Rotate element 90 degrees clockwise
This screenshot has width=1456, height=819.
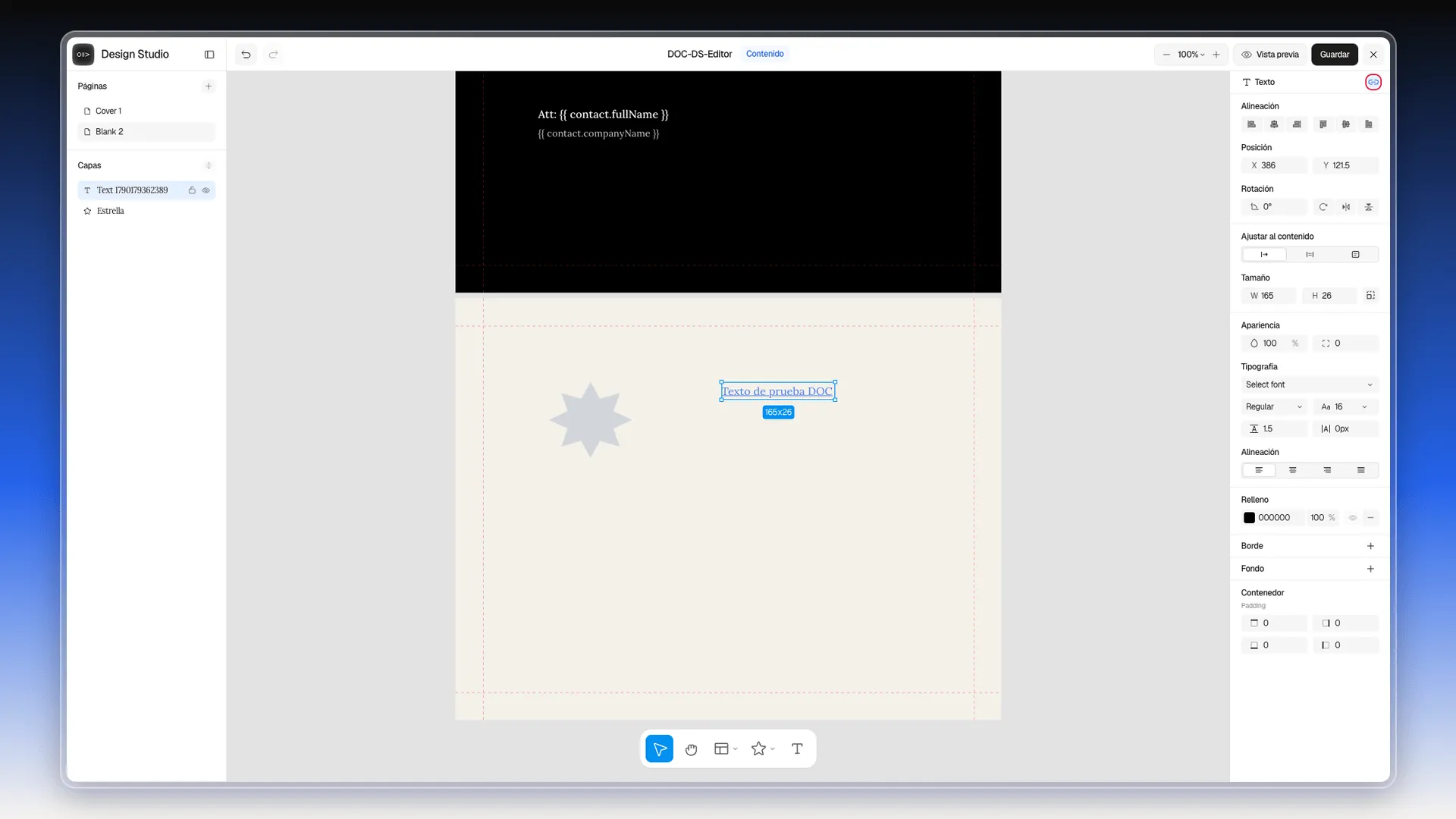(1323, 207)
